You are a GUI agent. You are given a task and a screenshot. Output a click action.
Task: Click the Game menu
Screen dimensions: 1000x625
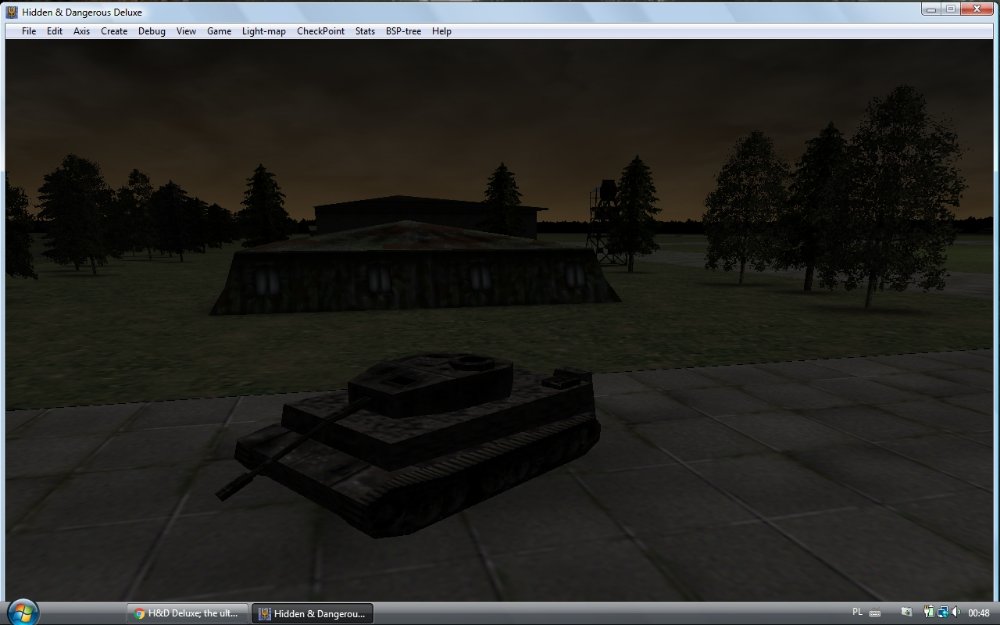pos(219,31)
